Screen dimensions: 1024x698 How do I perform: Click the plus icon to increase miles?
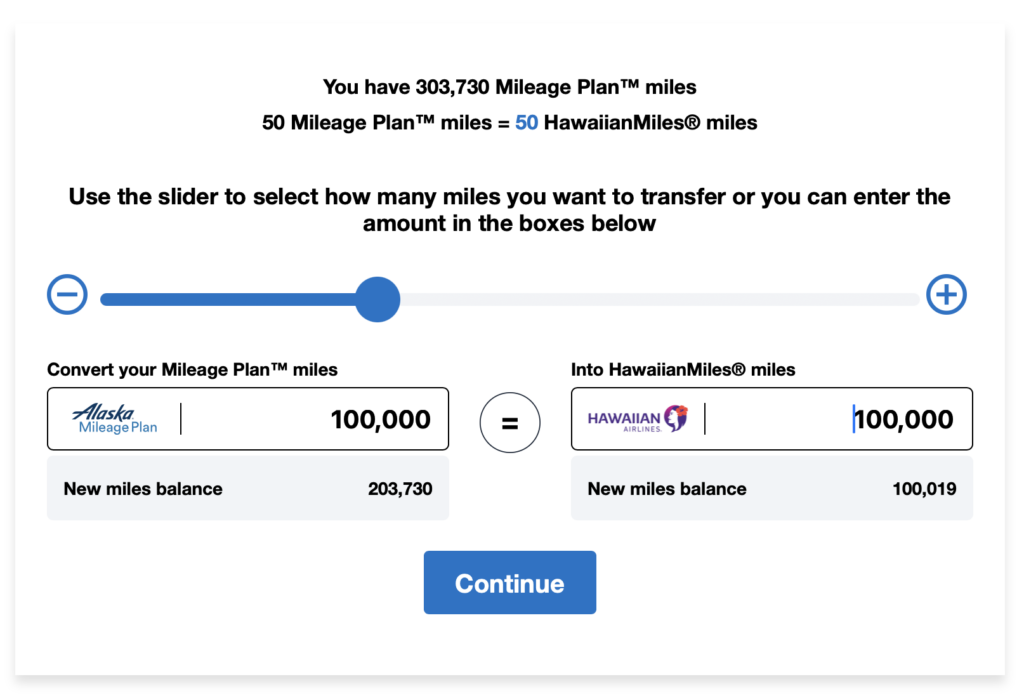pos(946,295)
